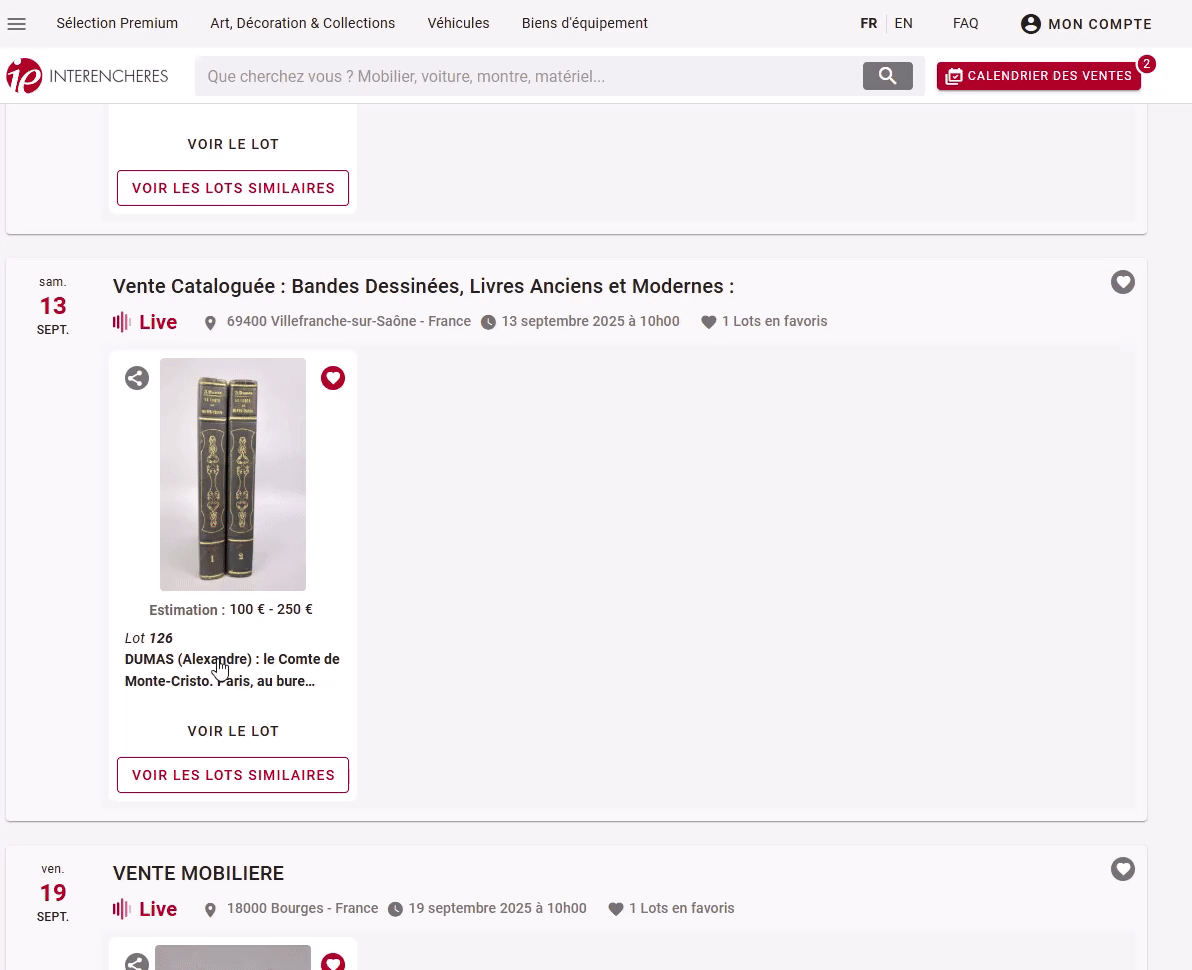Click Voir les lots similaires for Dumas lot
1192x970 pixels.
(x=233, y=775)
